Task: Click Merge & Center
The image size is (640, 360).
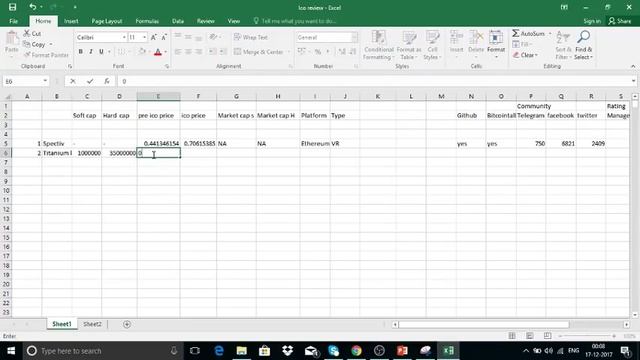Action: (258, 52)
